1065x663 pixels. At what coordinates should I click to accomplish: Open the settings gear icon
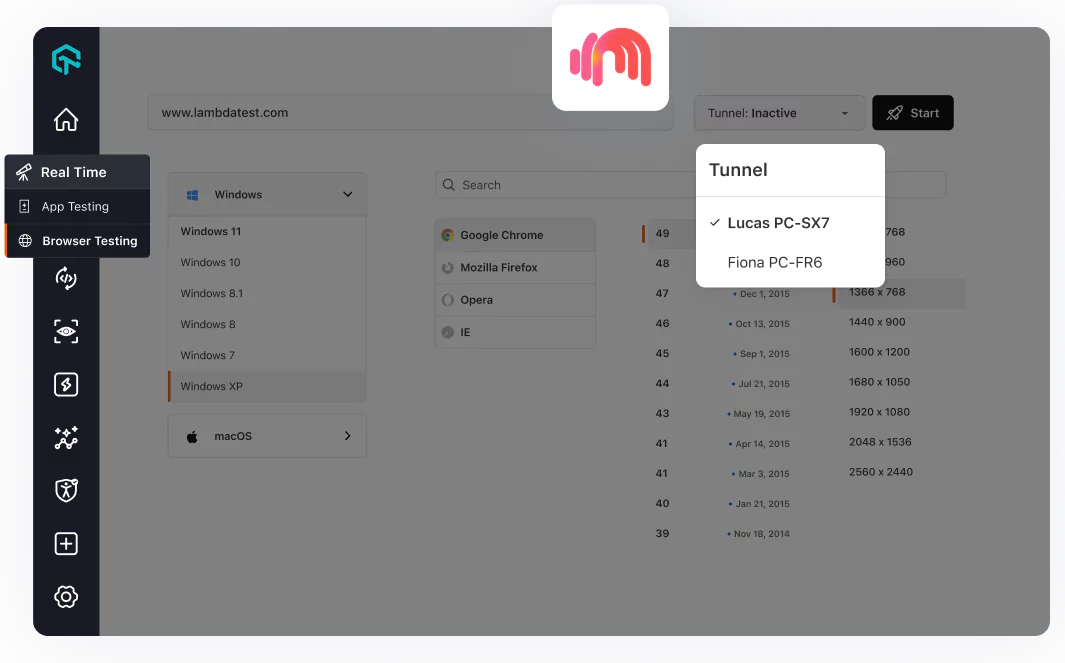[x=66, y=596]
